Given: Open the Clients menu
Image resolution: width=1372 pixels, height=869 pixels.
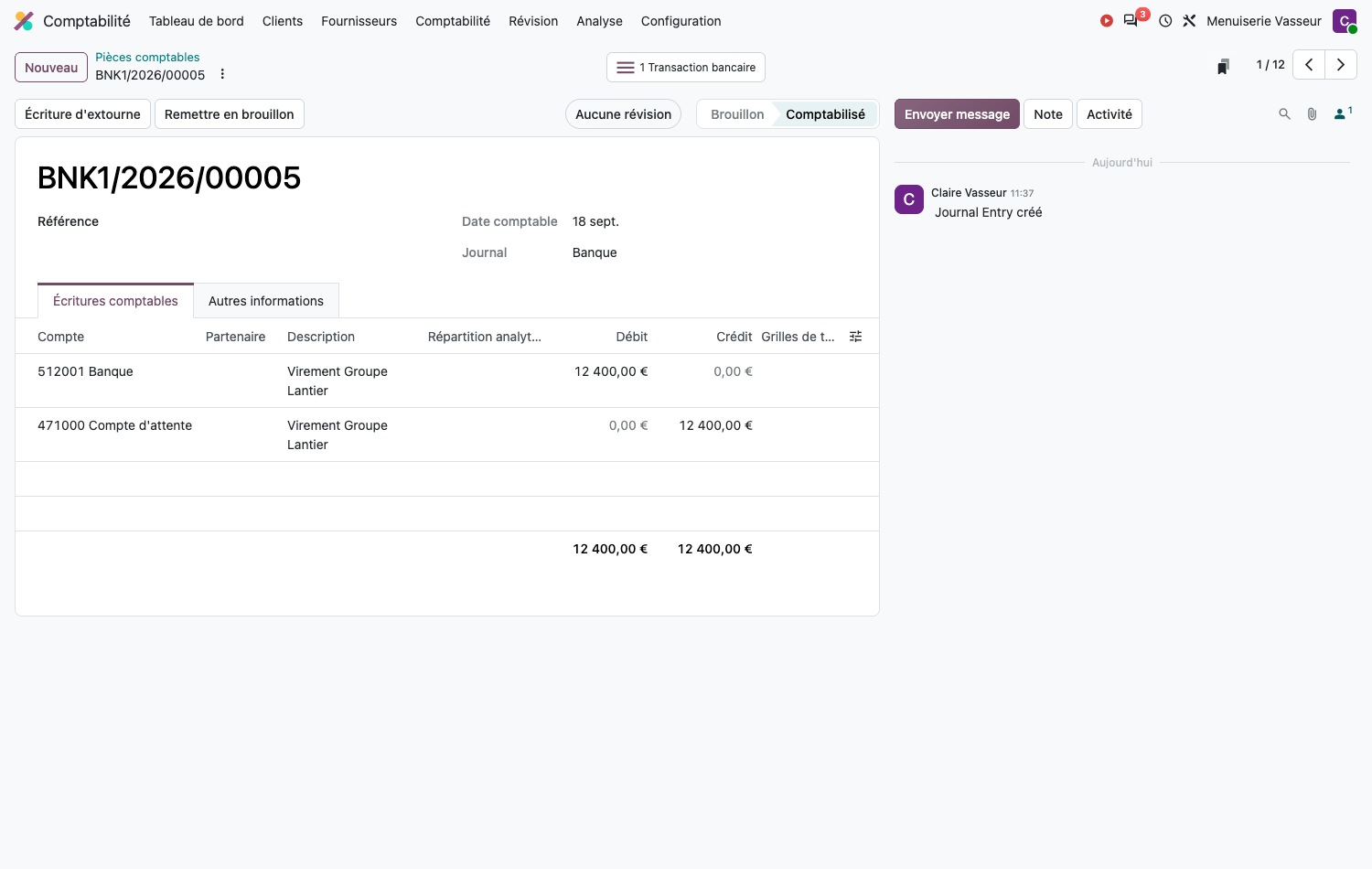Looking at the screenshot, I should 283,21.
